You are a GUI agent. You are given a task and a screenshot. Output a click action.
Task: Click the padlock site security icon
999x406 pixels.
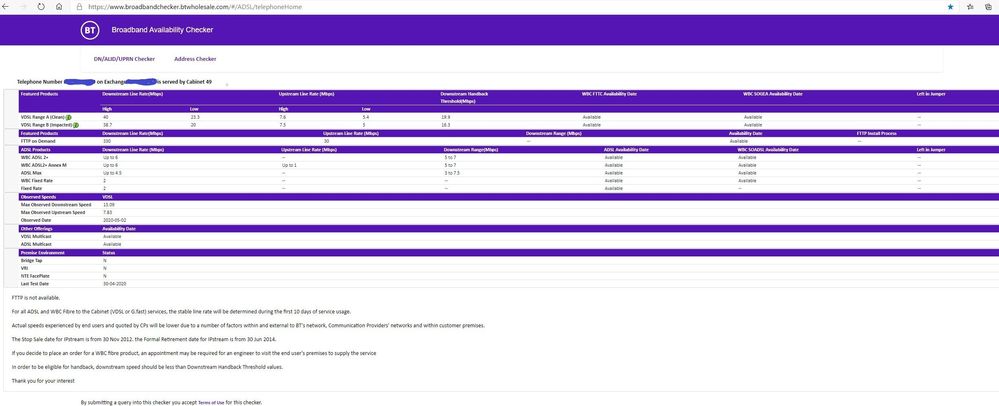(79, 6)
